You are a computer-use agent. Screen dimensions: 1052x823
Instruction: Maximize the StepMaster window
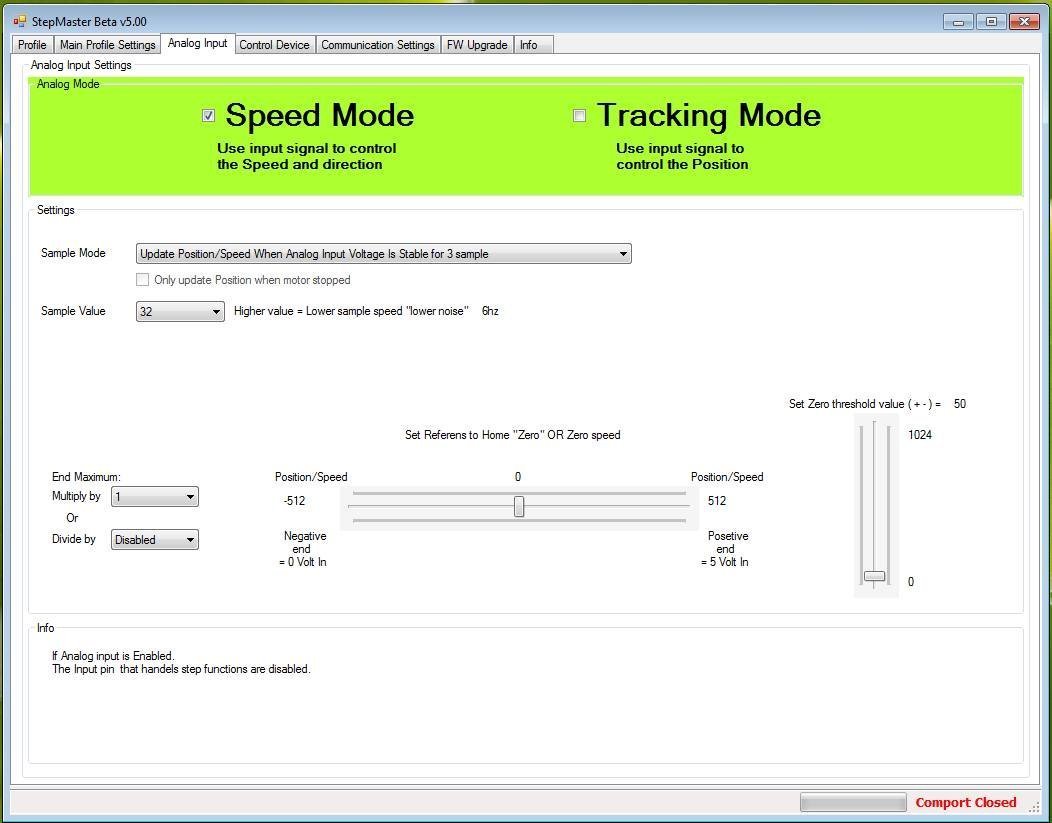[991, 21]
